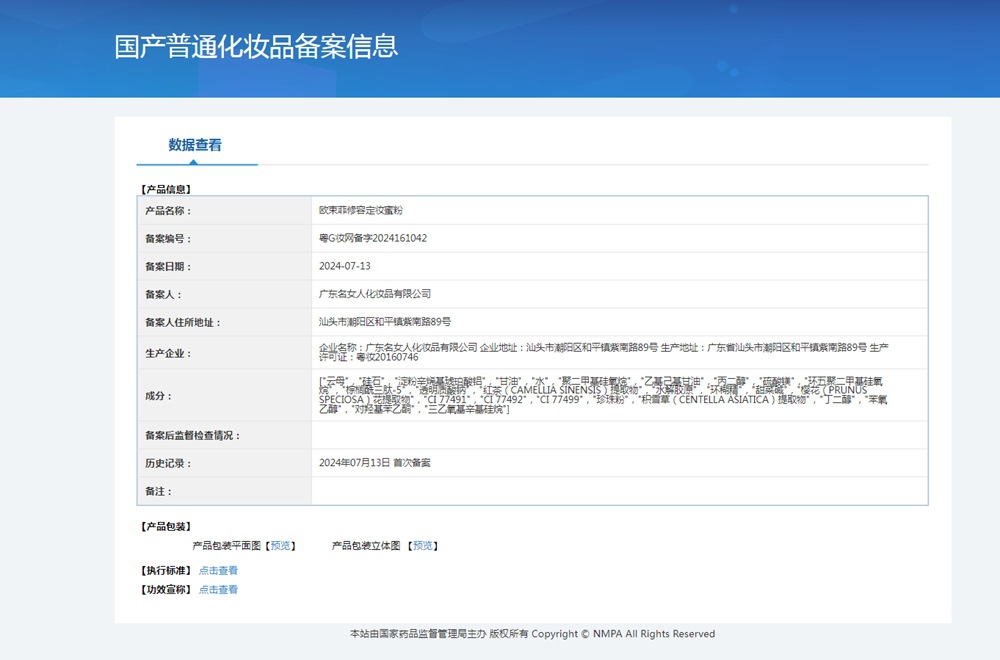Open the 数据查看 tab
Image resolution: width=1000 pixels, height=660 pixels.
pos(195,145)
